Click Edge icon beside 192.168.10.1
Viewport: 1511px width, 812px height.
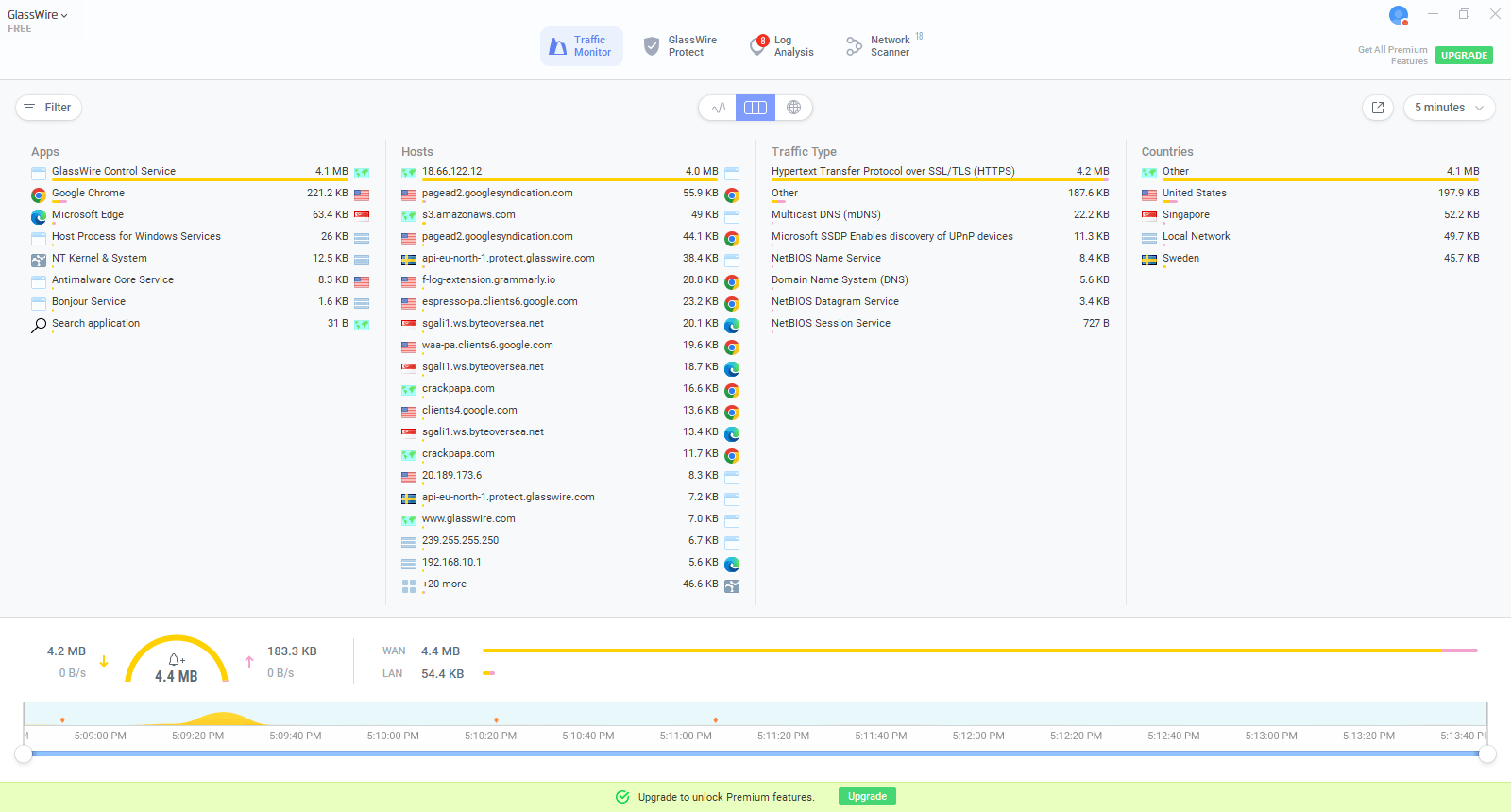click(x=732, y=565)
